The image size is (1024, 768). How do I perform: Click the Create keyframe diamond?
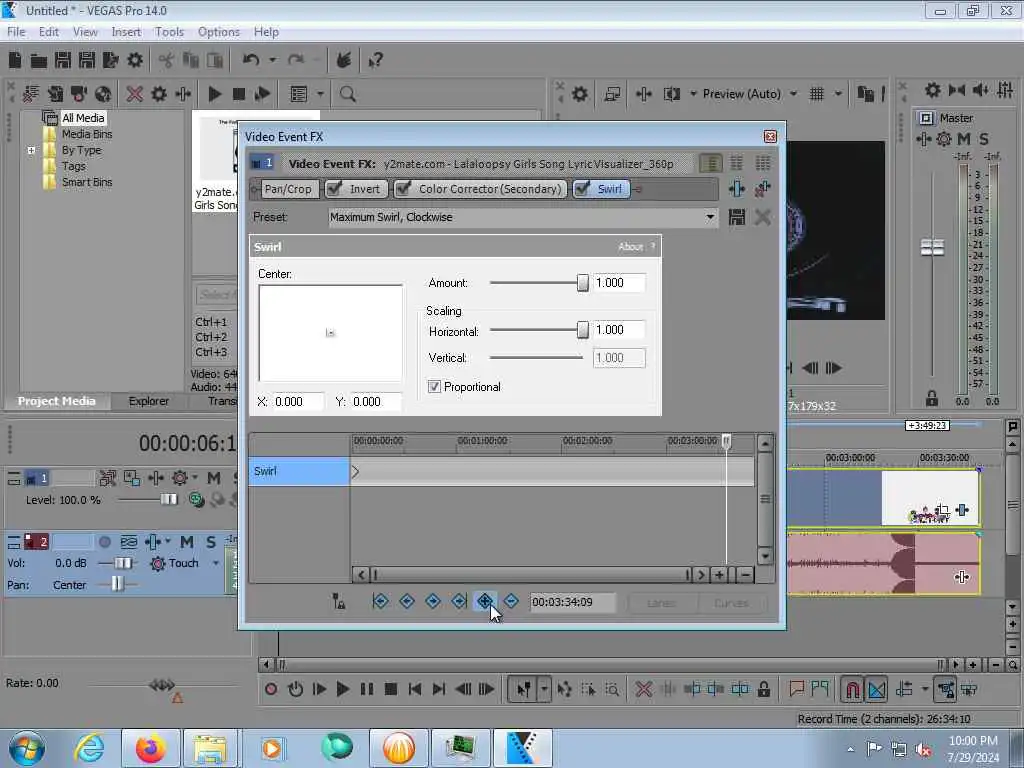[x=485, y=601]
